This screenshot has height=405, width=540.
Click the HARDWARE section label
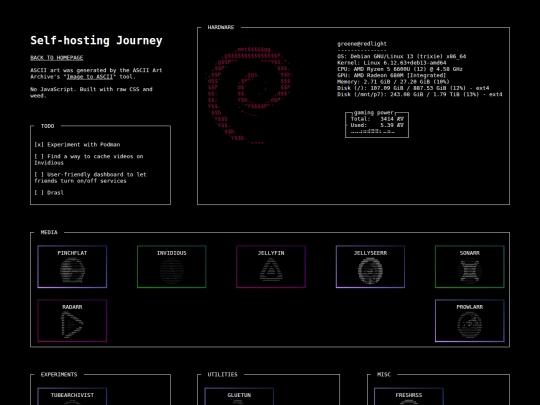pyautogui.click(x=221, y=27)
